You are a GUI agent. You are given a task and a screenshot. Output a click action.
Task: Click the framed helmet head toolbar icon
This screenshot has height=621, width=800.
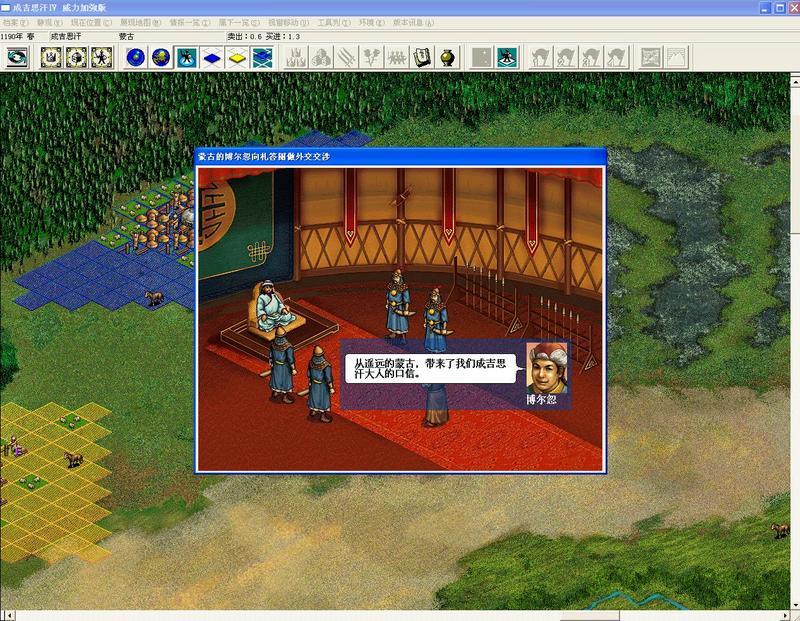tap(77, 57)
